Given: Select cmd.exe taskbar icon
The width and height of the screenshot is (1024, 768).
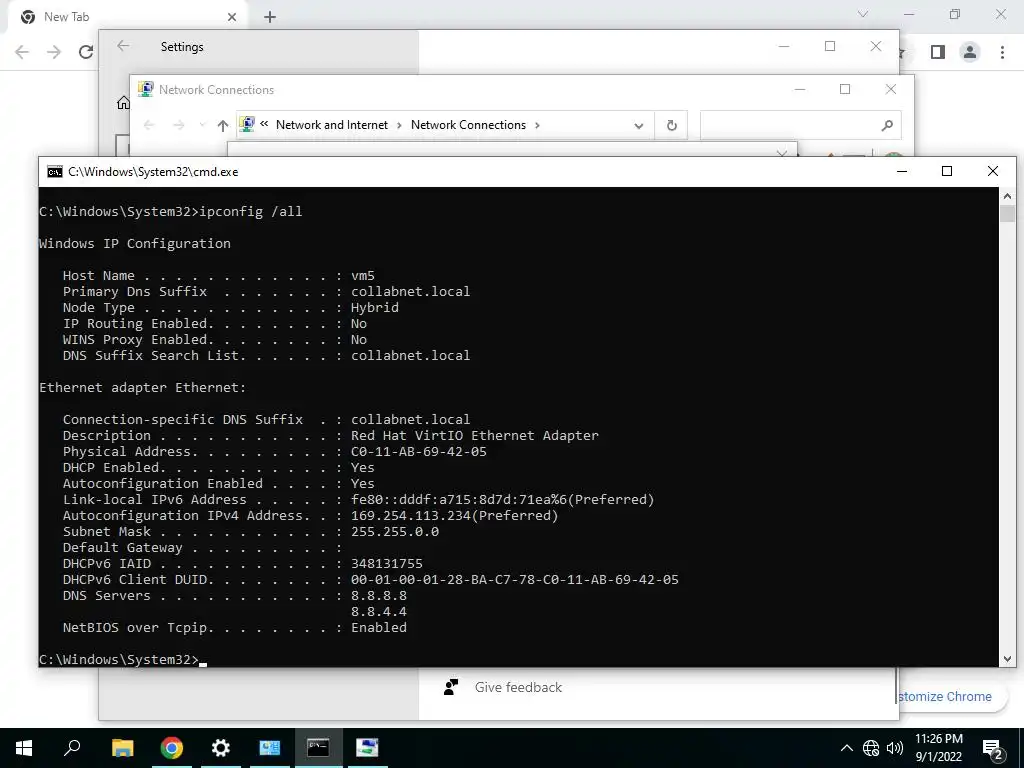Looking at the screenshot, I should point(319,748).
